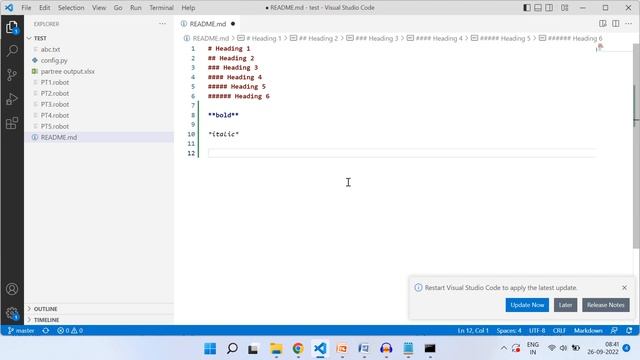640x360 pixels.
Task: Split the editor to the right
Action: click(616, 24)
